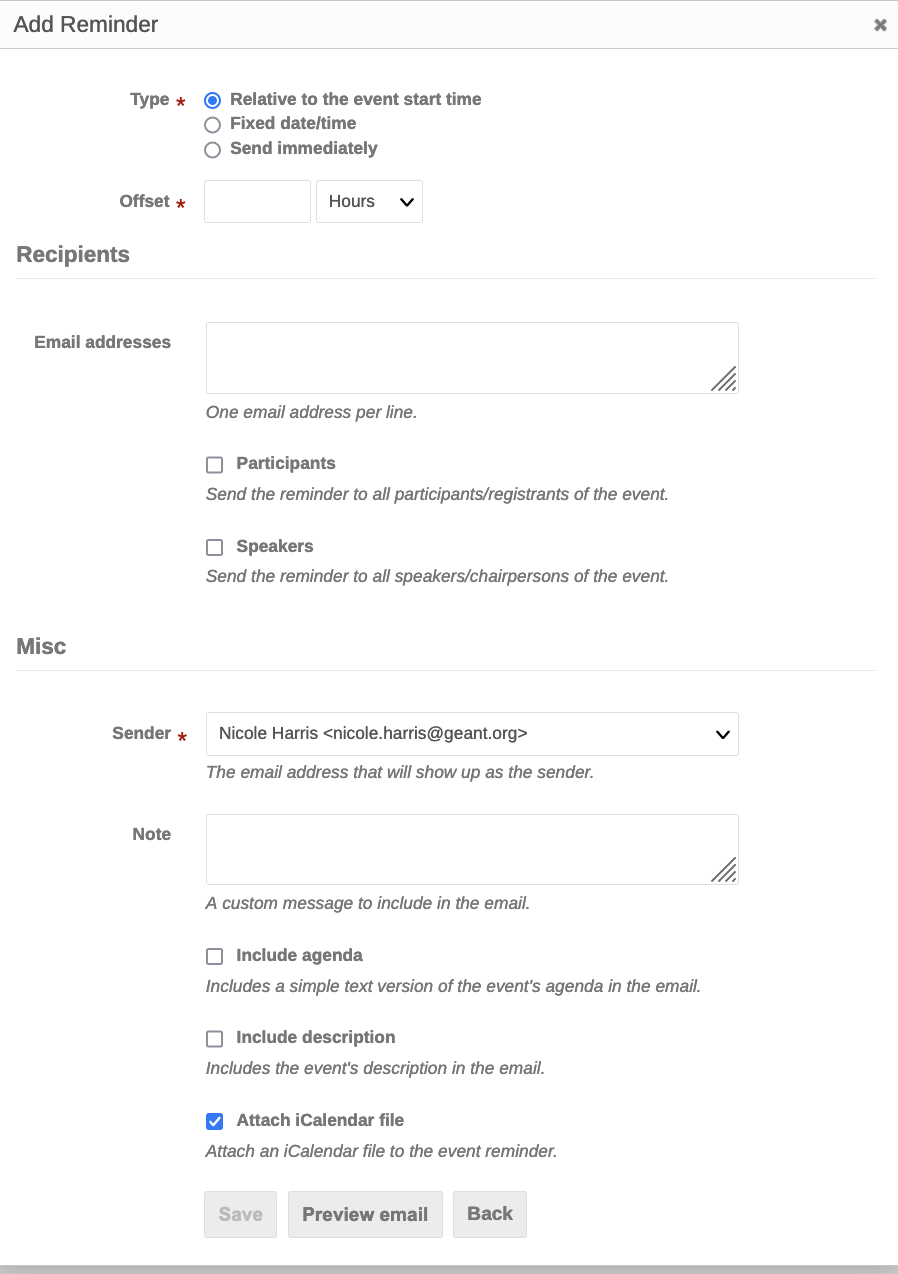Click the Back button
The width and height of the screenshot is (898, 1274).
click(x=490, y=1214)
